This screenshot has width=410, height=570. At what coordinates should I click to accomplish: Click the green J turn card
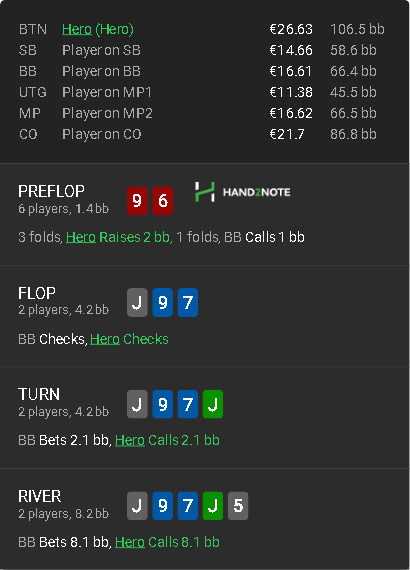click(213, 404)
